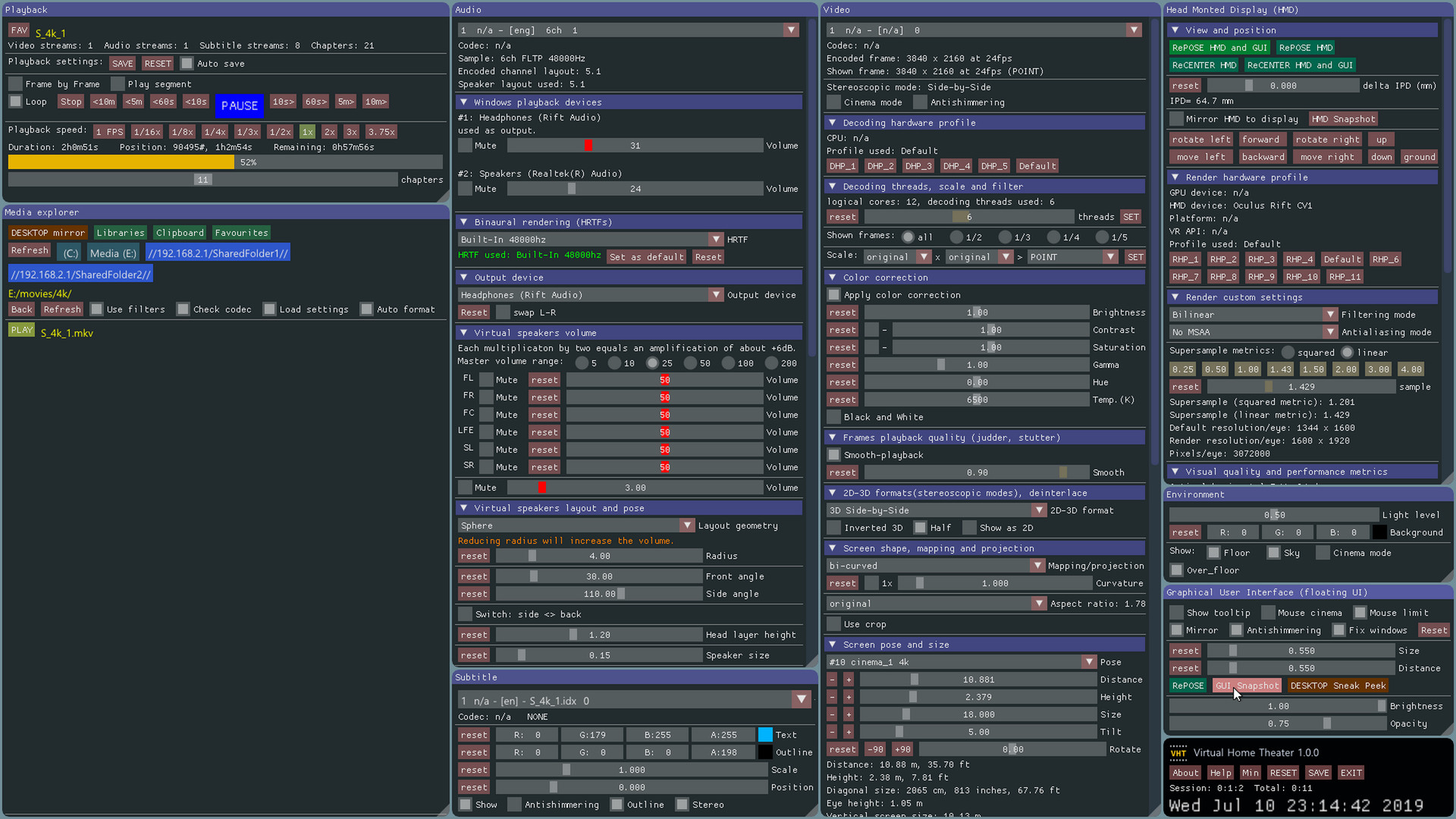Open the Favourites tab
This screenshot has width=1456, height=819.
(x=241, y=233)
